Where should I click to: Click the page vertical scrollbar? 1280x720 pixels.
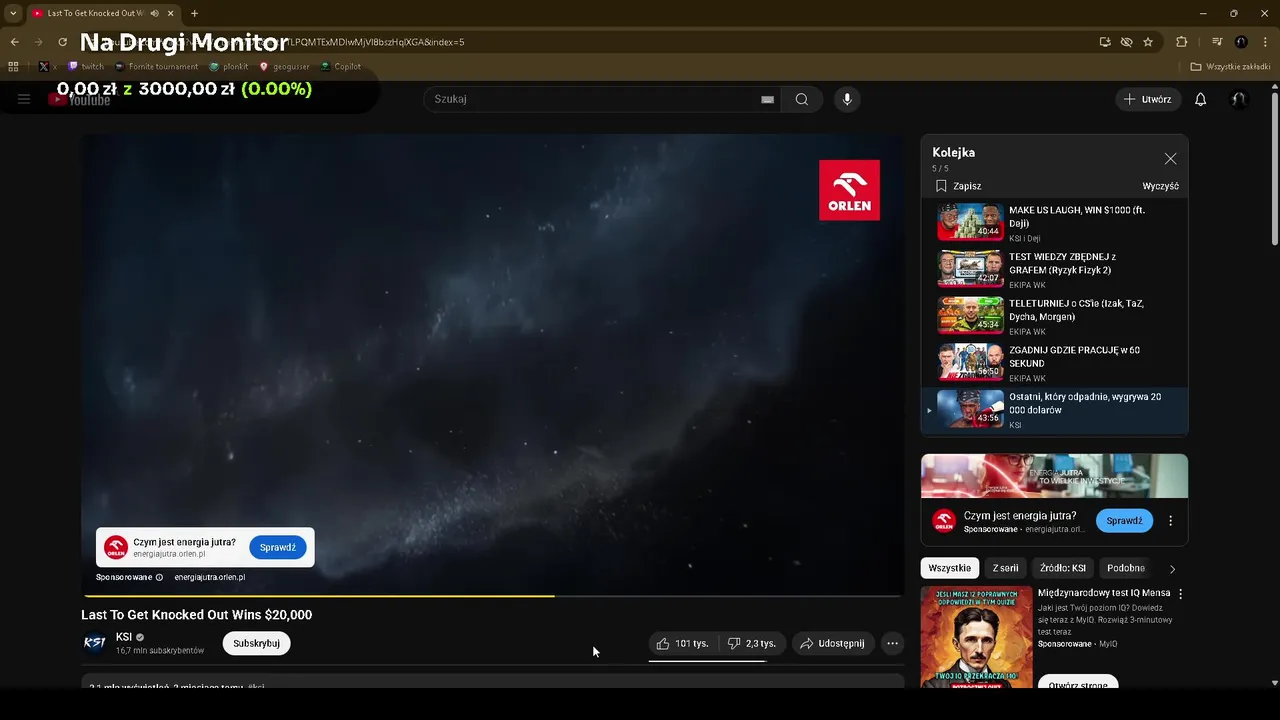[x=1274, y=167]
